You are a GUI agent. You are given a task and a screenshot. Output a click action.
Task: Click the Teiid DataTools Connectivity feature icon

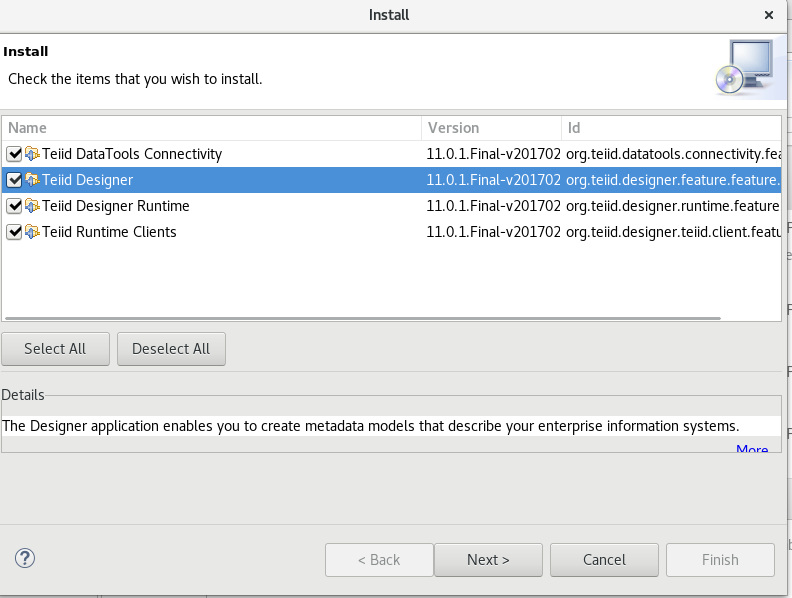(32, 154)
